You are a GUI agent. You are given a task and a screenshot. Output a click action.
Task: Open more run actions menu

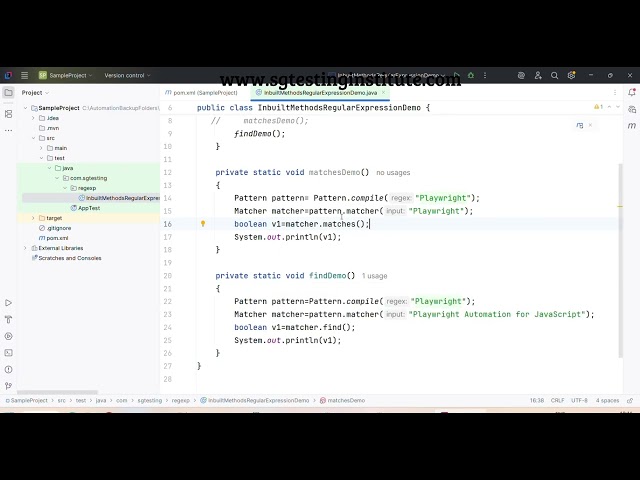click(485, 75)
